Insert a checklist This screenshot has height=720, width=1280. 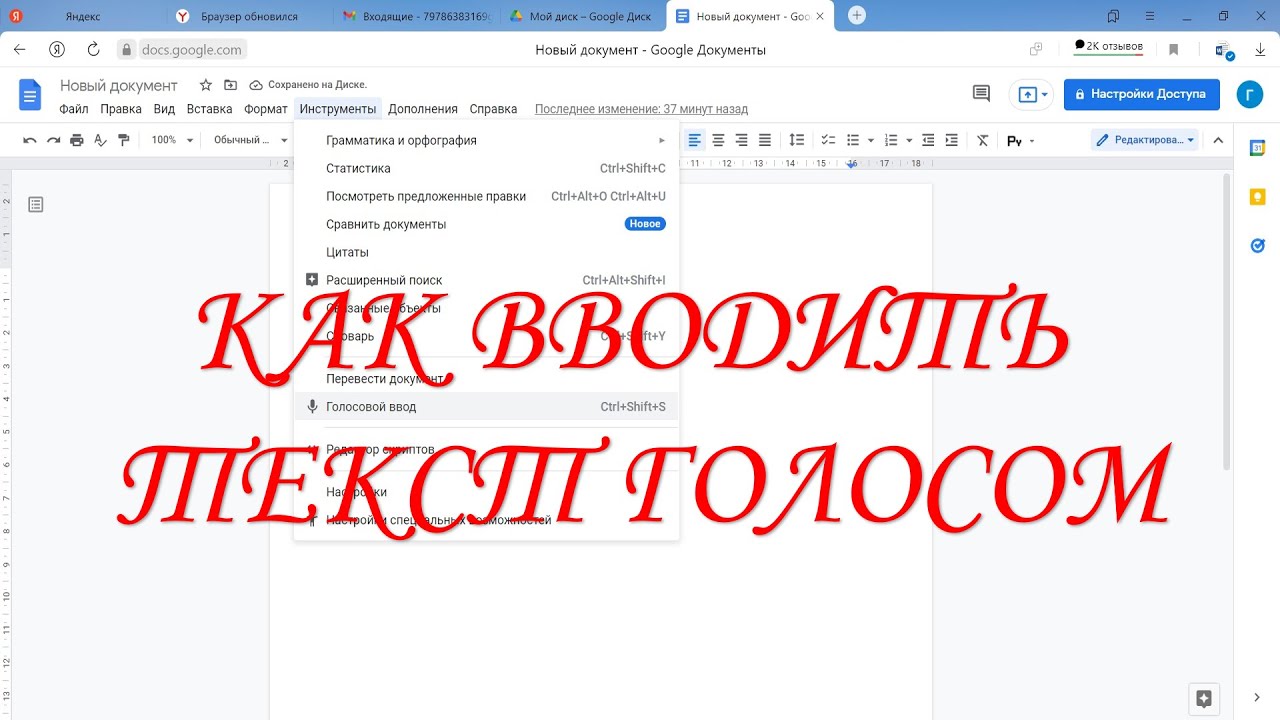click(829, 140)
